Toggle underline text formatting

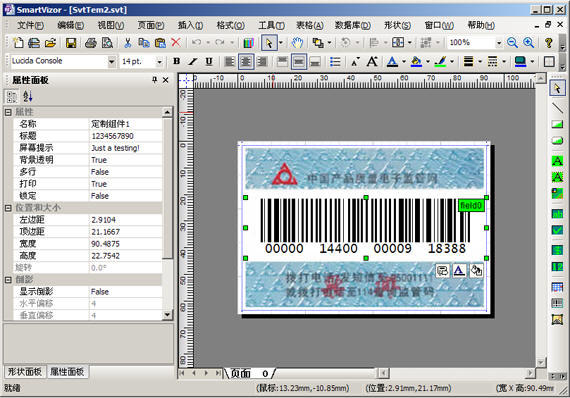209,61
